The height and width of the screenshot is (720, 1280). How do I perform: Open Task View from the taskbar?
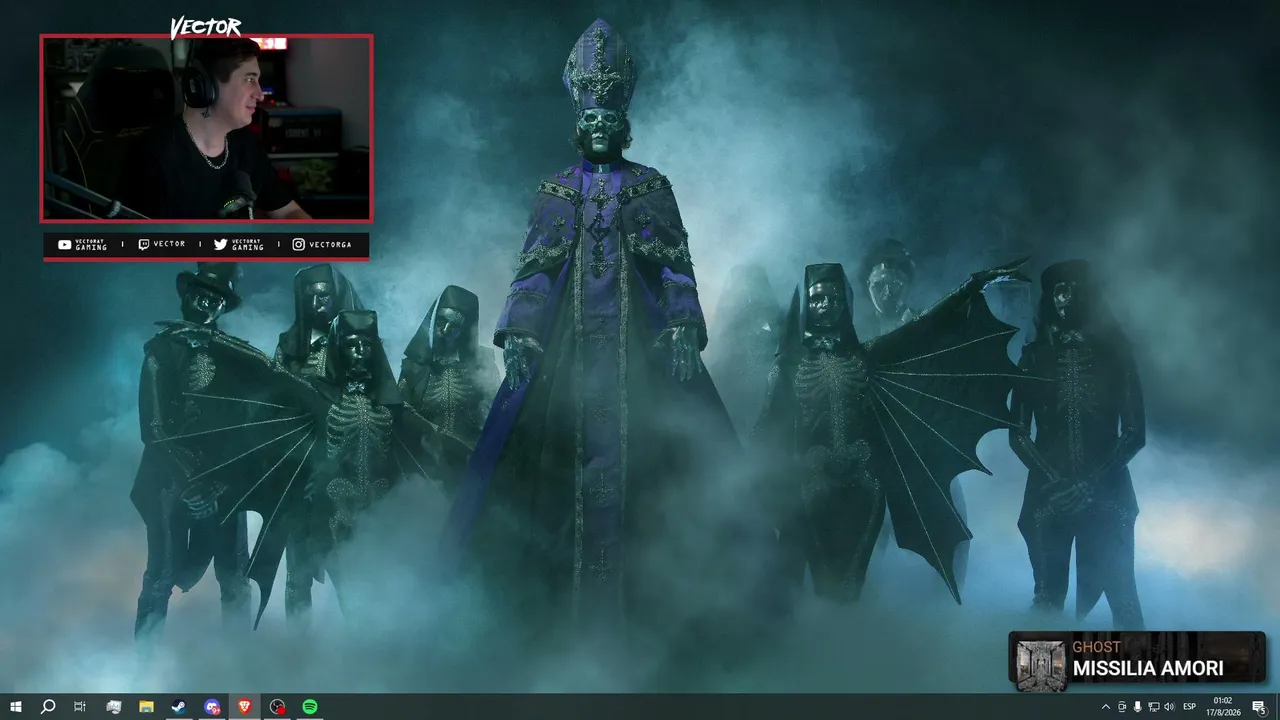(x=80, y=707)
